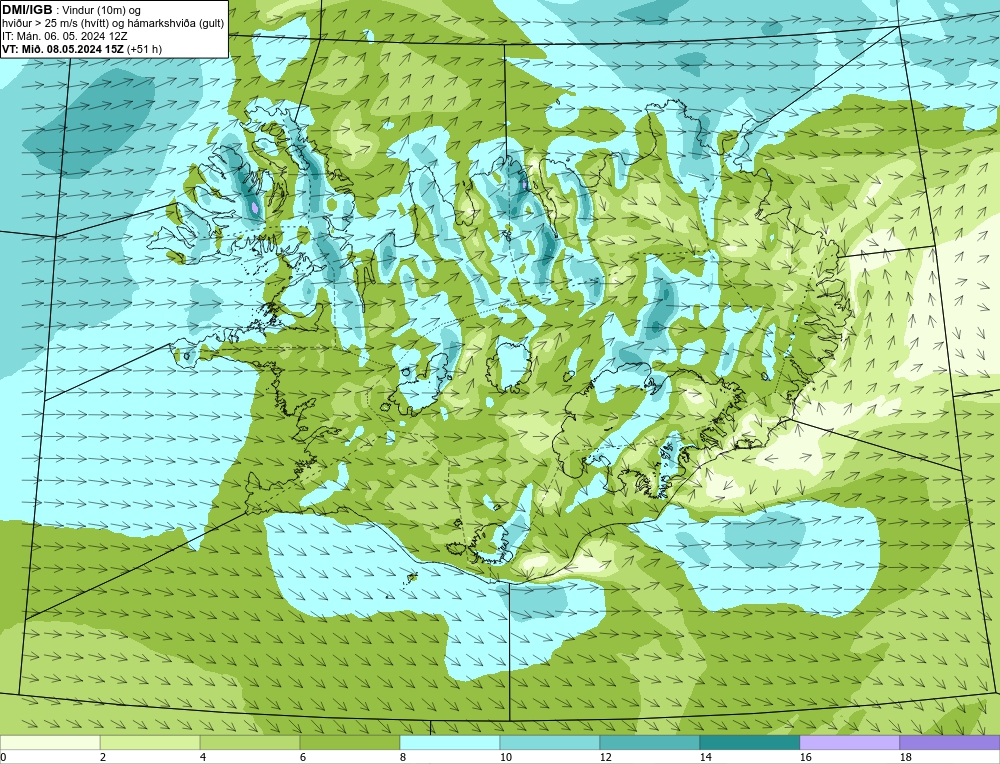Click the scale label '16'
This screenshot has height=764, width=1000.
point(805,757)
